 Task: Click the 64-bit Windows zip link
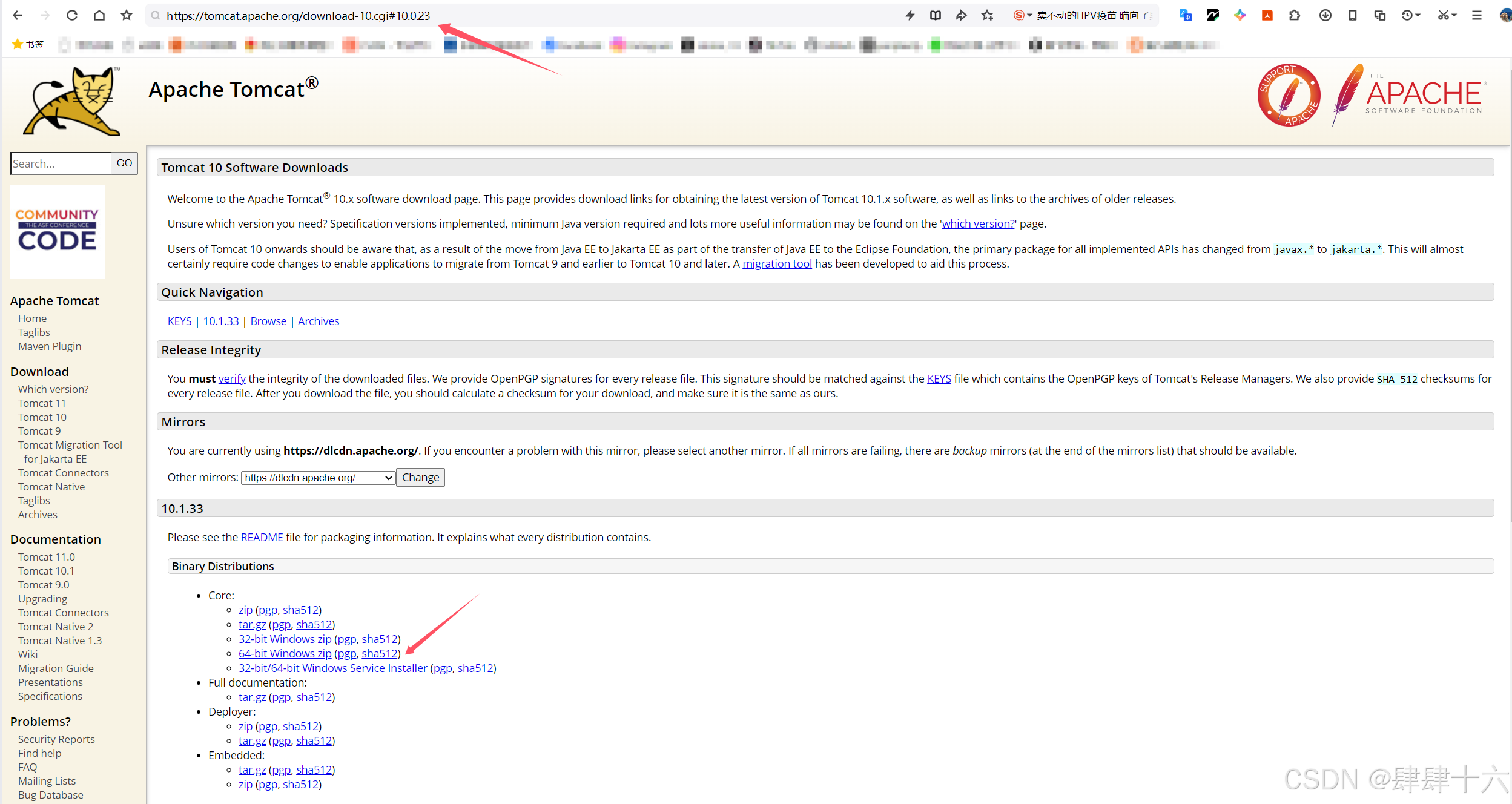pyautogui.click(x=285, y=653)
